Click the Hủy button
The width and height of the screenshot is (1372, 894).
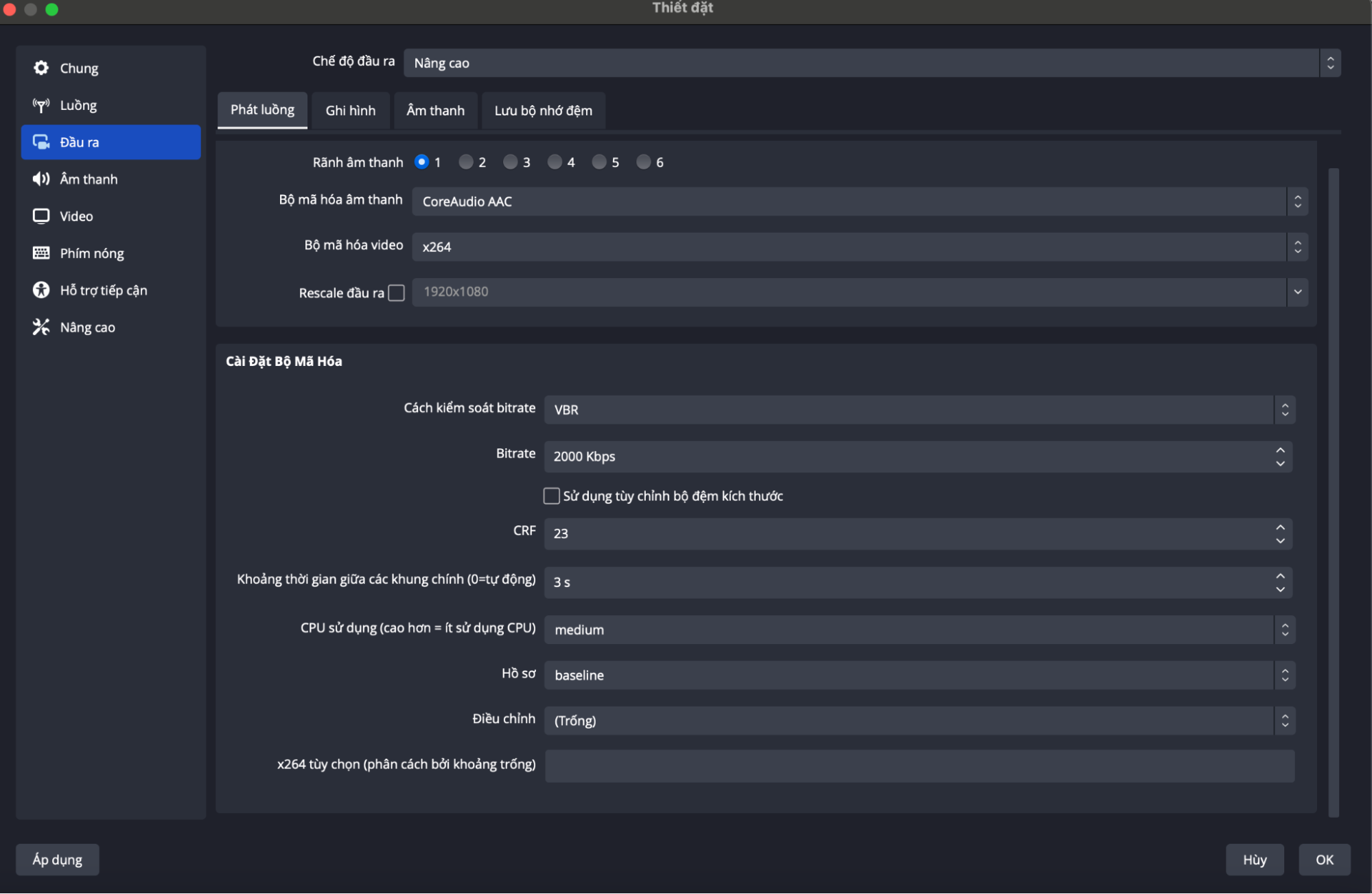coord(1255,860)
